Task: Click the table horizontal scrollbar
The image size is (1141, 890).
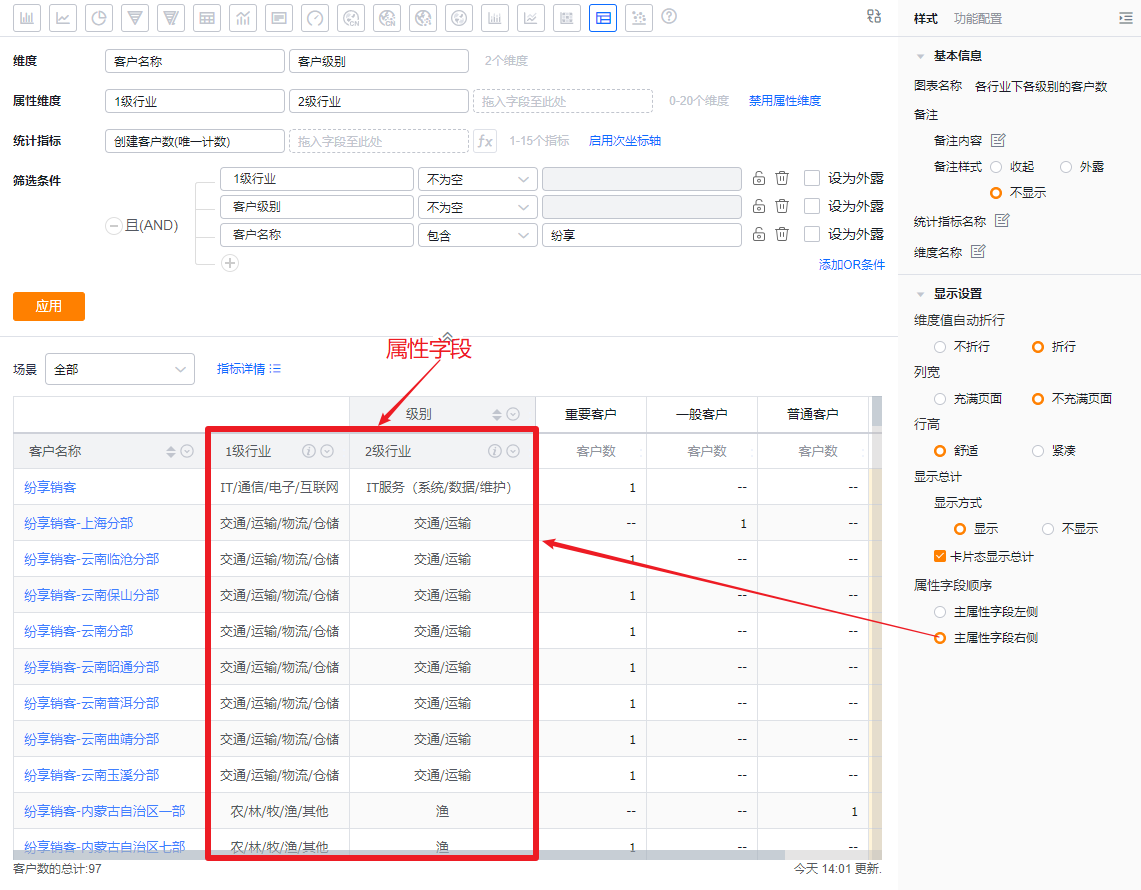Action: tap(399, 855)
